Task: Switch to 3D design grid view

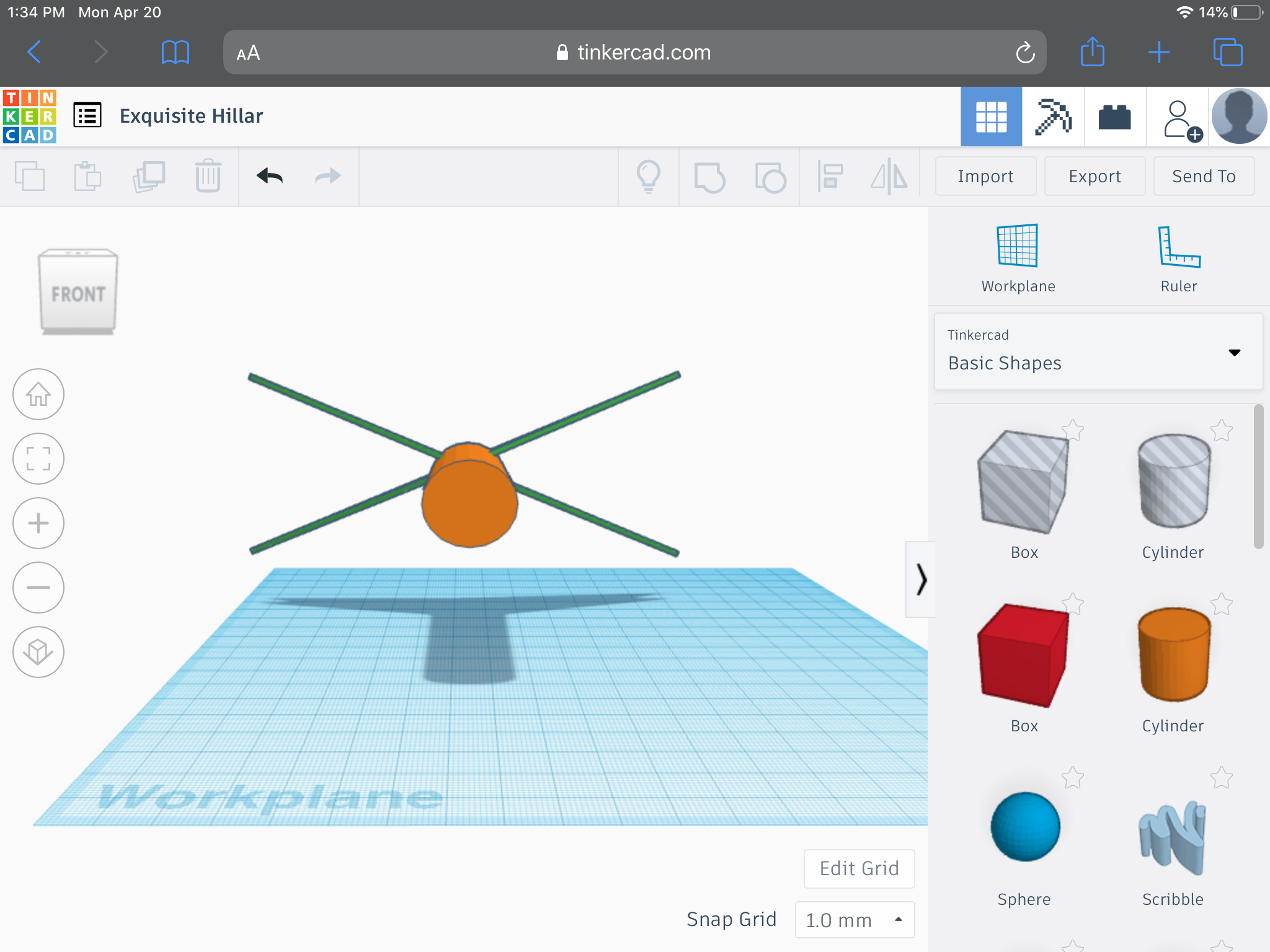Action: pos(991,117)
